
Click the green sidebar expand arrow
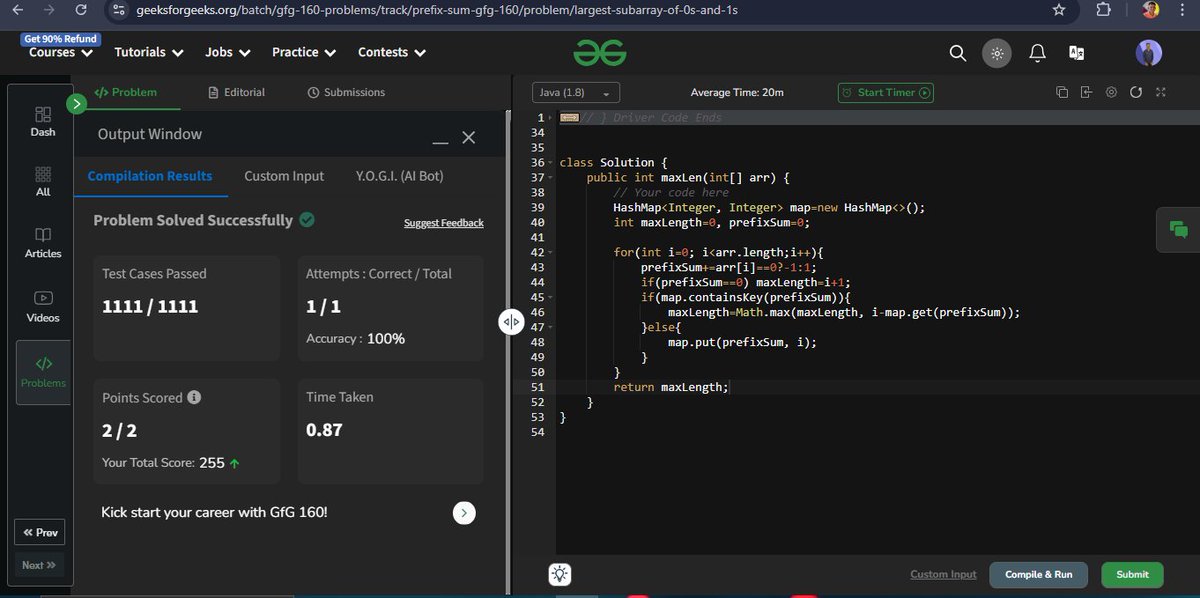(76, 103)
